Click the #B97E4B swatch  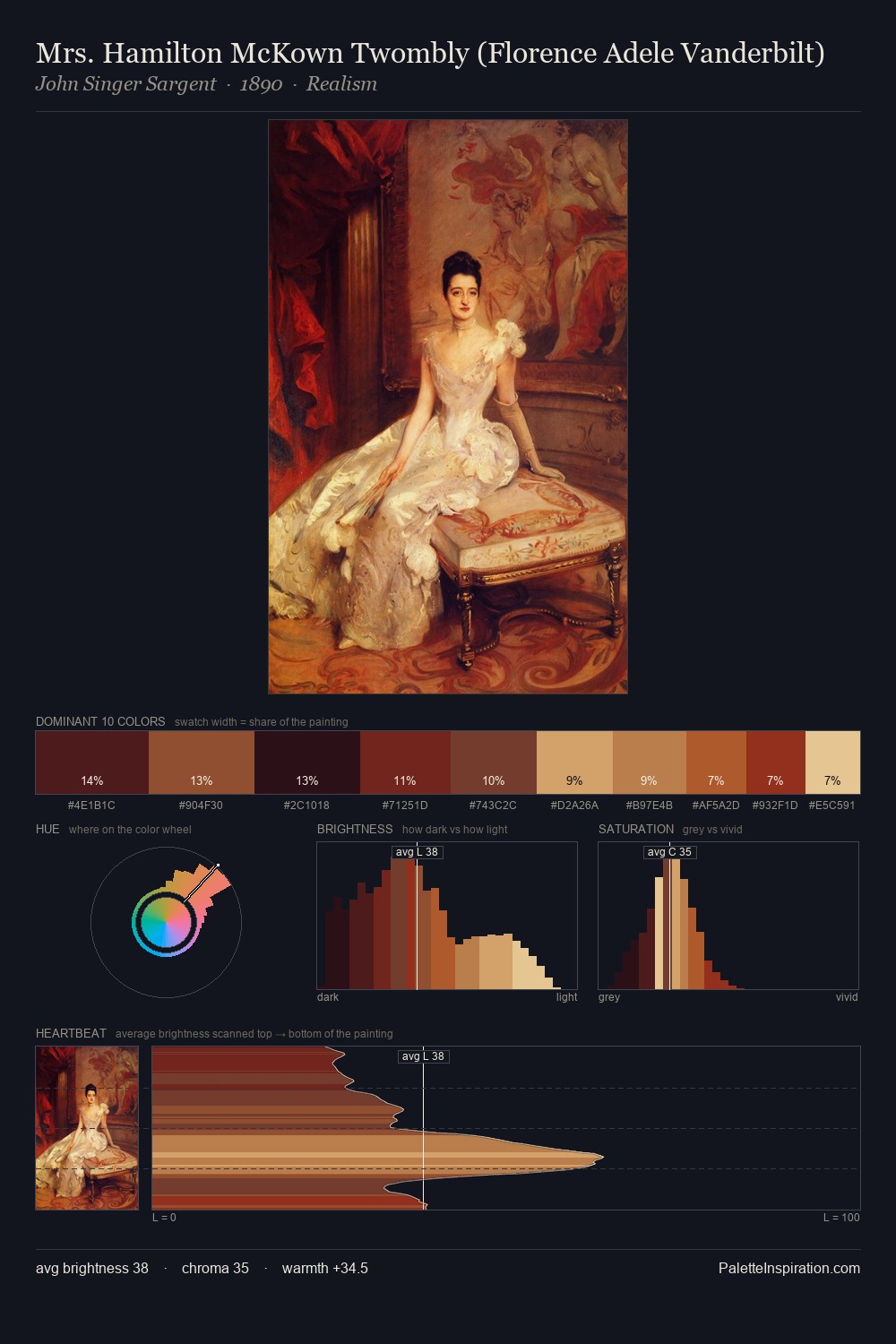tap(650, 762)
